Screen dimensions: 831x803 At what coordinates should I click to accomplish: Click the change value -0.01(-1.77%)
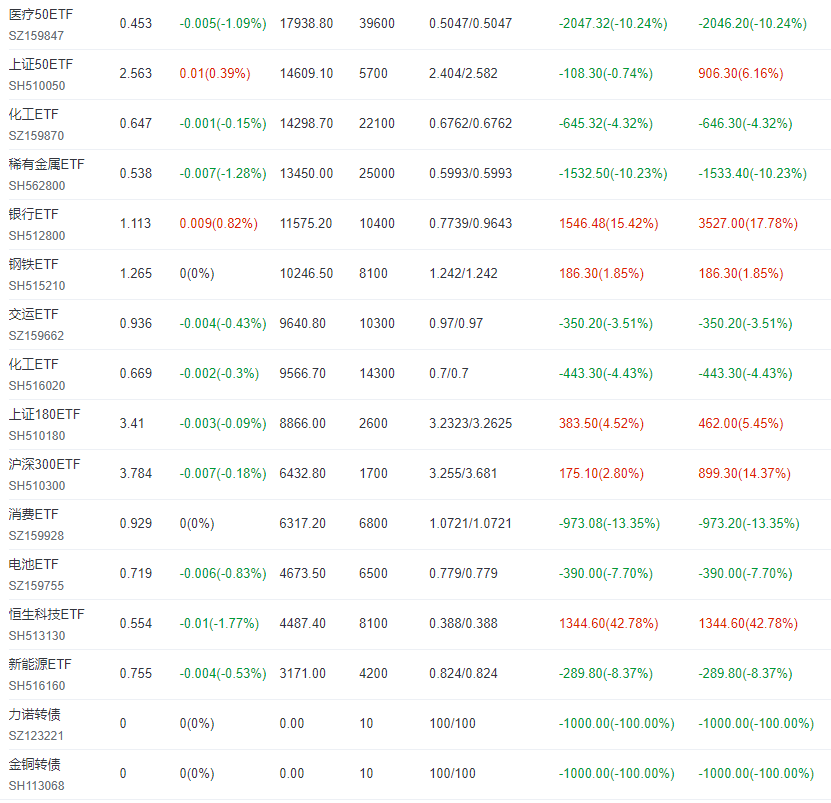point(219,623)
